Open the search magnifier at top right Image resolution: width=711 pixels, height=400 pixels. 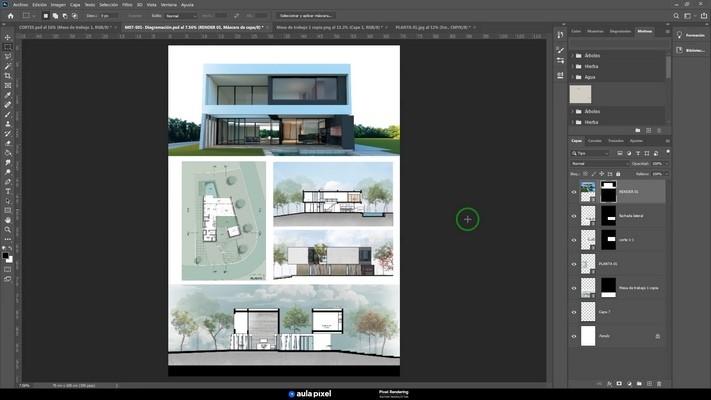pyautogui.click(x=676, y=15)
